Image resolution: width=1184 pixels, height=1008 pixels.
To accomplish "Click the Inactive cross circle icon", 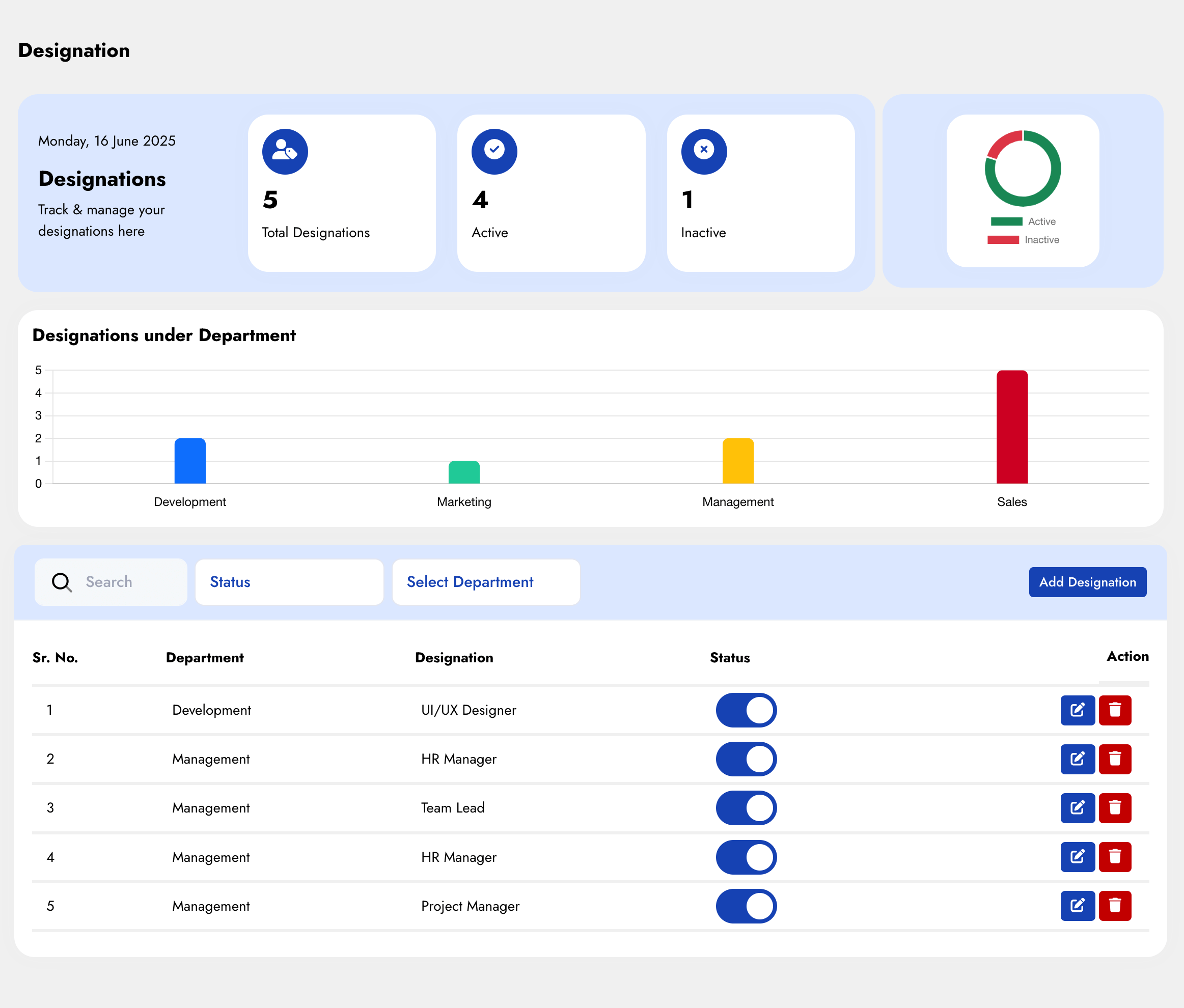I will [703, 151].
